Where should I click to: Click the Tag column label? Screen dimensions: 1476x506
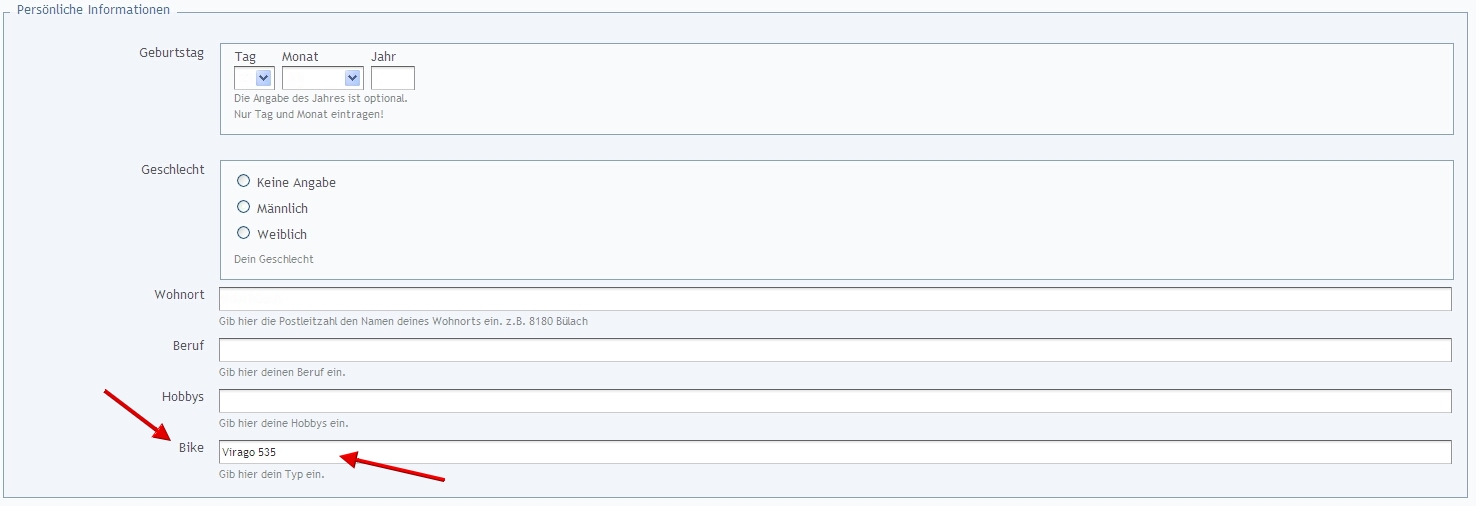click(245, 57)
